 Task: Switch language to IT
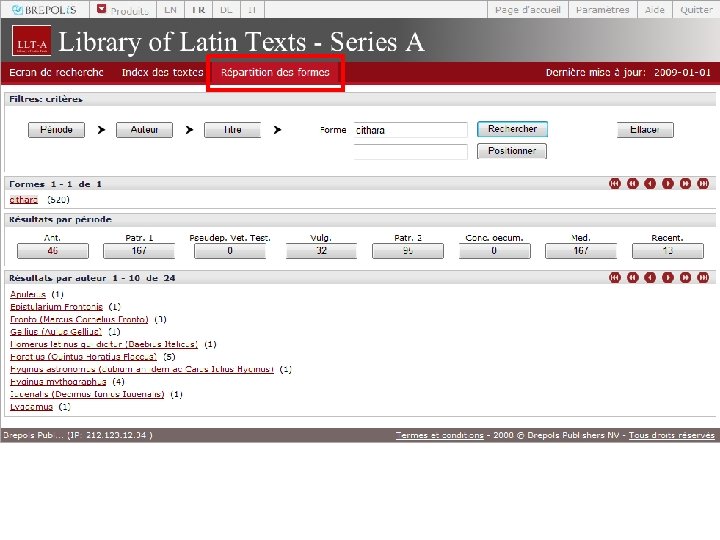(252, 10)
